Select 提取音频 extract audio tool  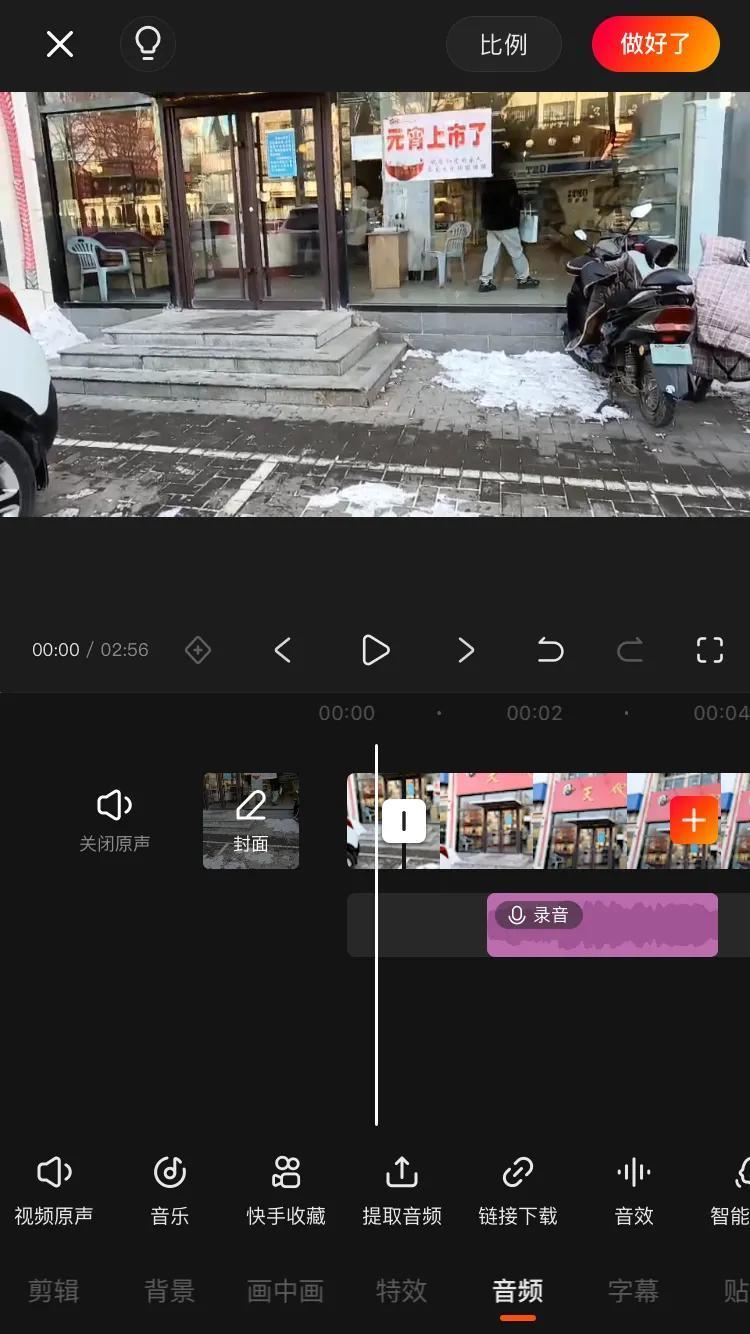tap(402, 1189)
